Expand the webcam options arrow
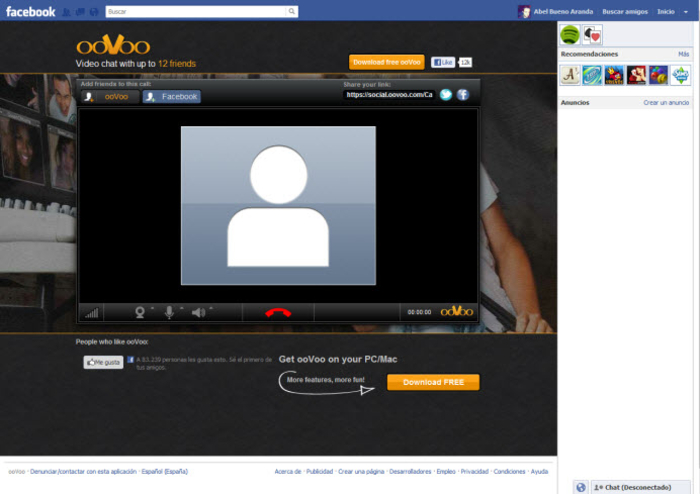Image resolution: width=700 pixels, height=494 pixels. 152,308
